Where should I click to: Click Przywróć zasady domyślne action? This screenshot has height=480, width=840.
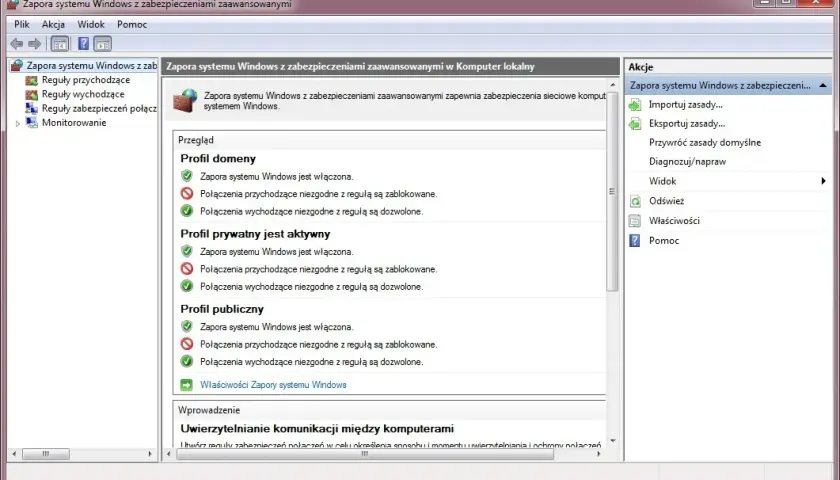[705, 142]
